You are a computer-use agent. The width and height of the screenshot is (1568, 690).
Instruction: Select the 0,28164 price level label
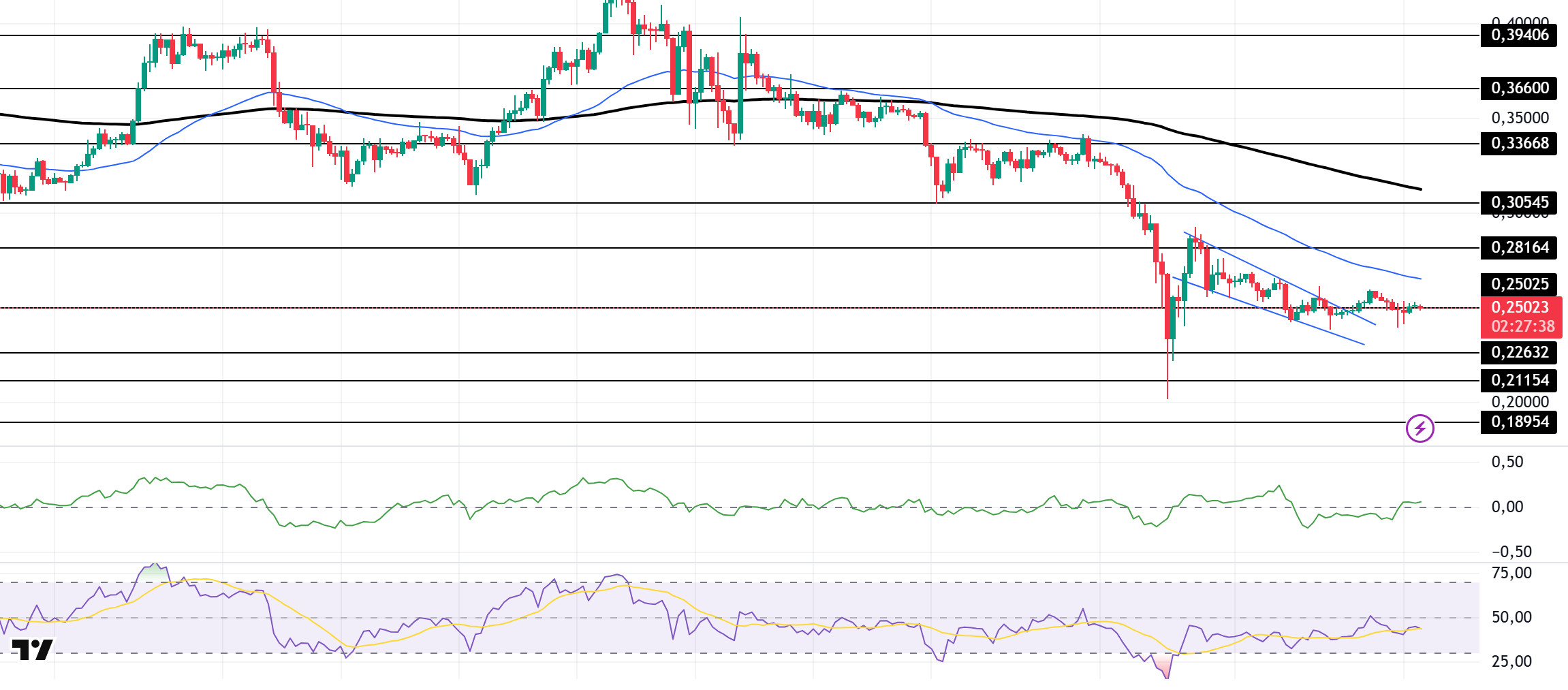coord(1519,247)
